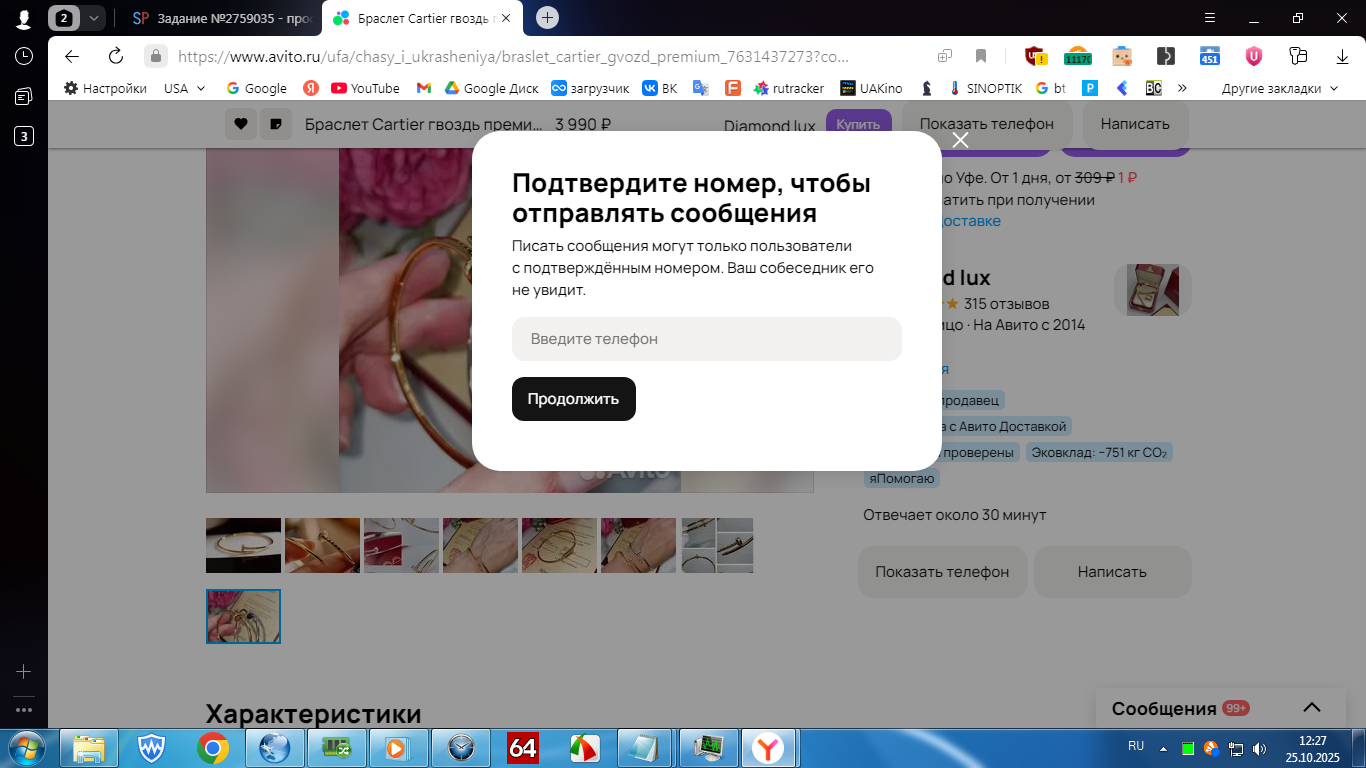Show more bookmarks with double chevron
The width and height of the screenshot is (1366, 768).
(x=1182, y=88)
